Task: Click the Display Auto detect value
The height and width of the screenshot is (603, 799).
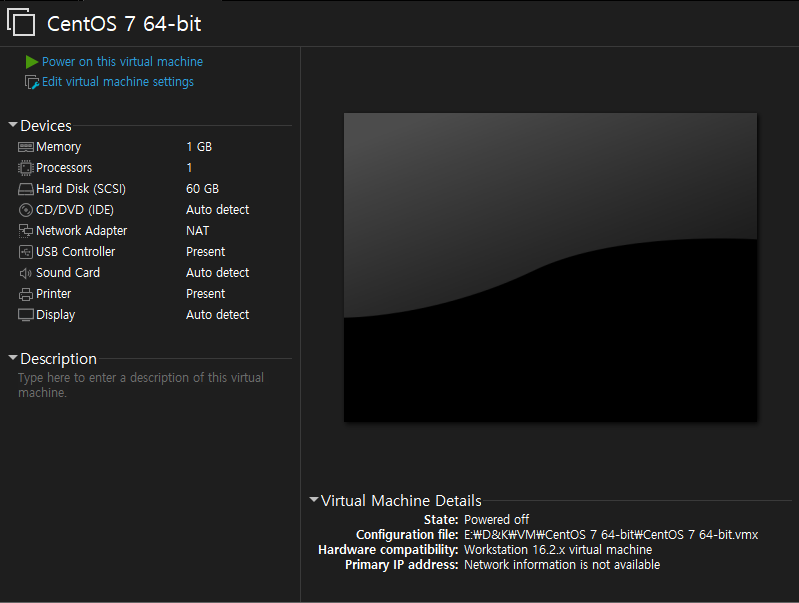Action: point(218,315)
